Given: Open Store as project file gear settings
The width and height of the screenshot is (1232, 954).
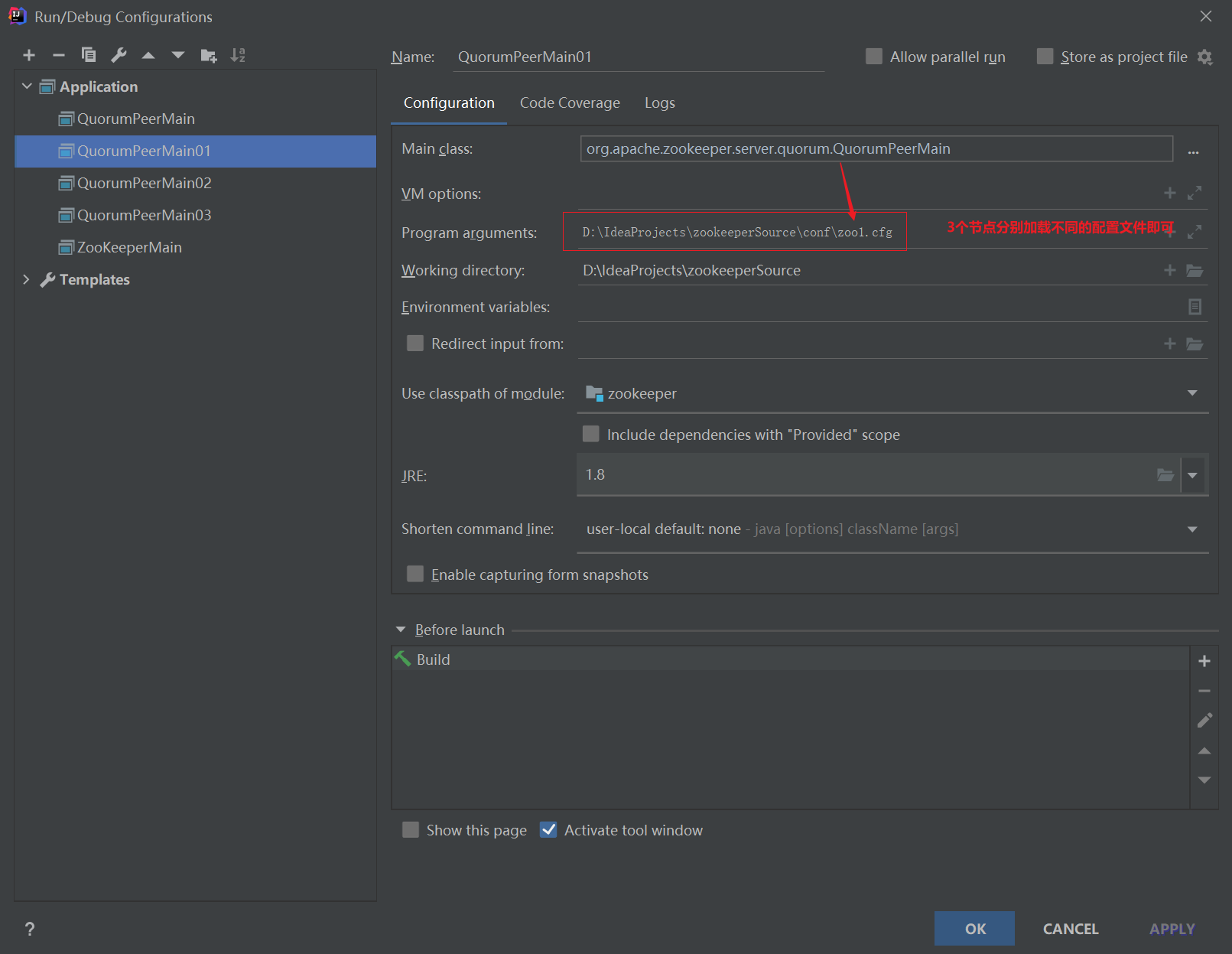Looking at the screenshot, I should pos(1204,57).
